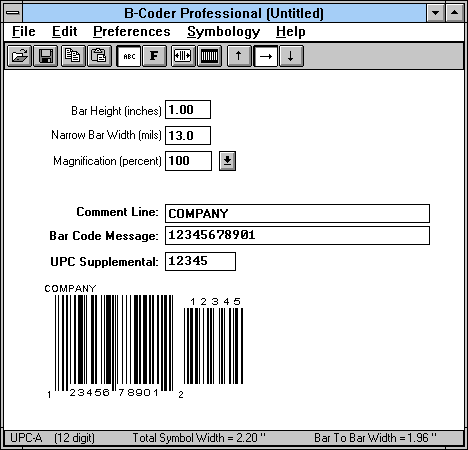Click the Total Symbol Width status text

click(199, 438)
